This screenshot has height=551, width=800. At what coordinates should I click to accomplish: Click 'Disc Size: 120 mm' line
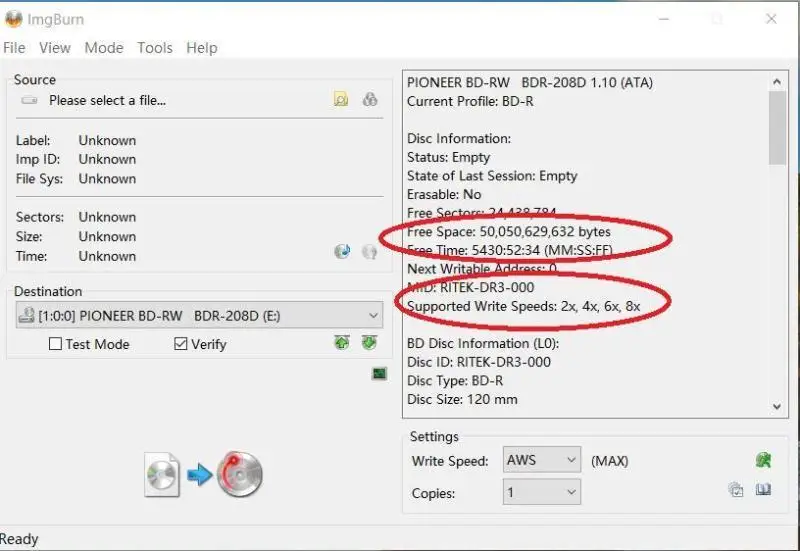click(462, 399)
